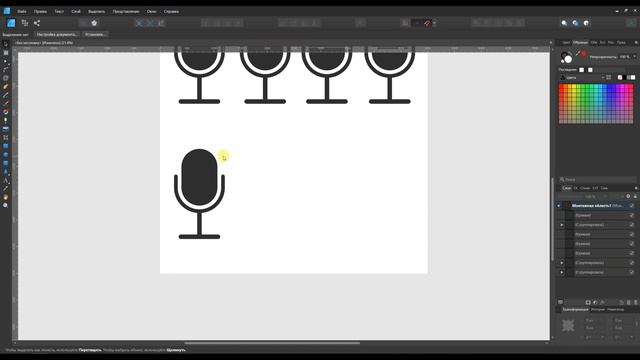Toggle visibility of first (Кривая) layer
Viewport: 640px width, 360px height.
tap(632, 215)
